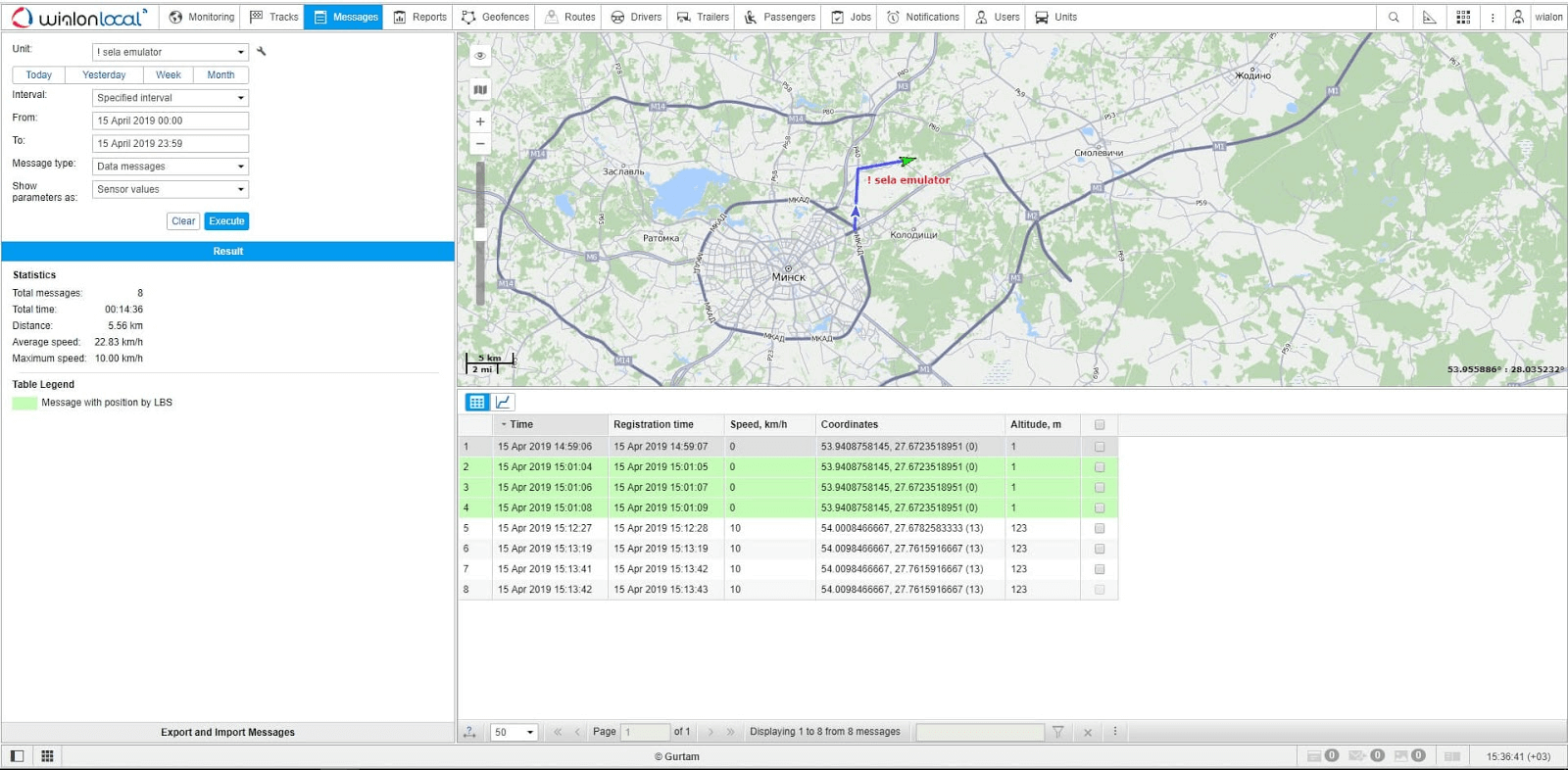Image resolution: width=1568 pixels, height=770 pixels.
Task: Expand the Message type dropdown
Action: click(x=171, y=167)
